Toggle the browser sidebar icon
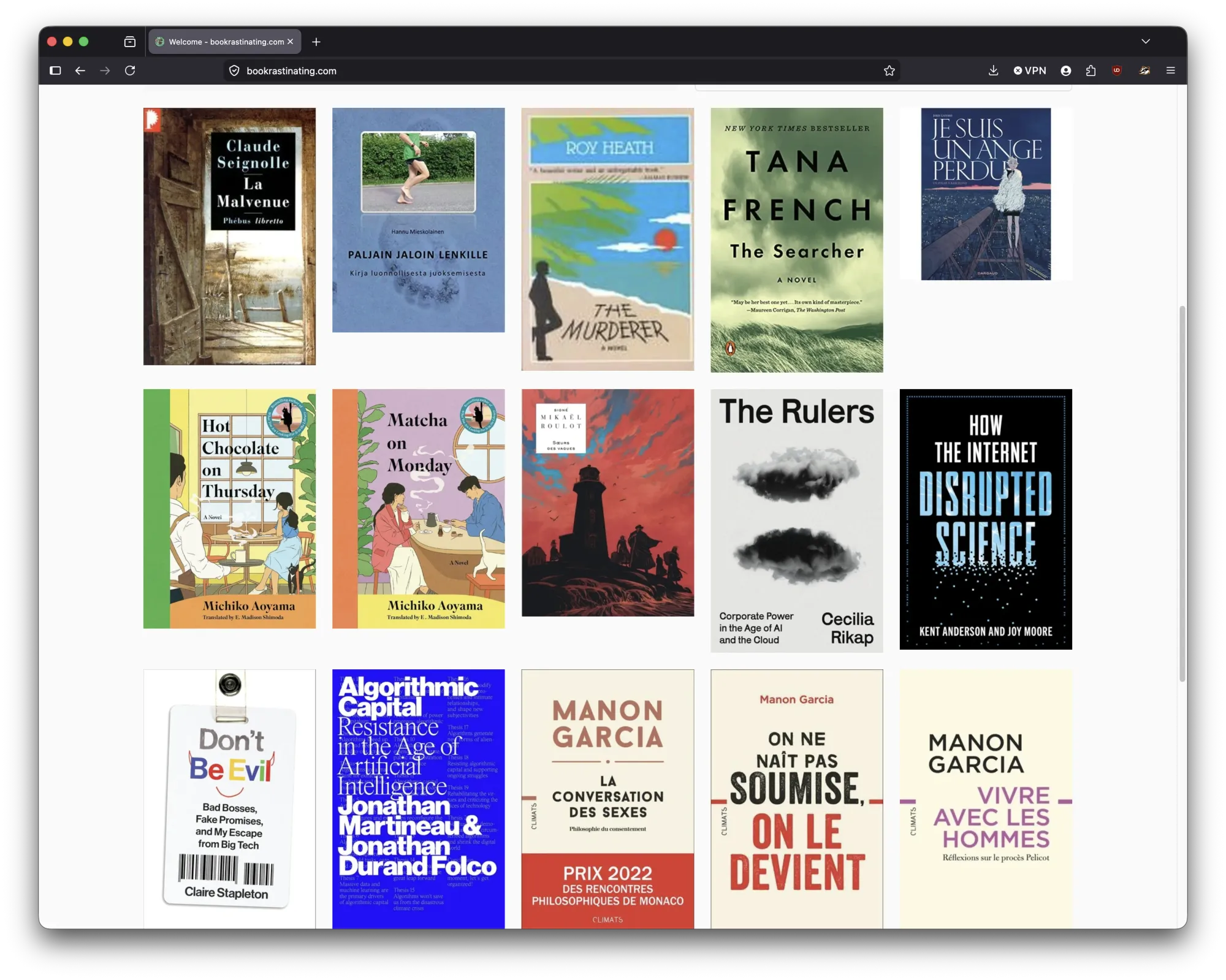 pyautogui.click(x=55, y=70)
